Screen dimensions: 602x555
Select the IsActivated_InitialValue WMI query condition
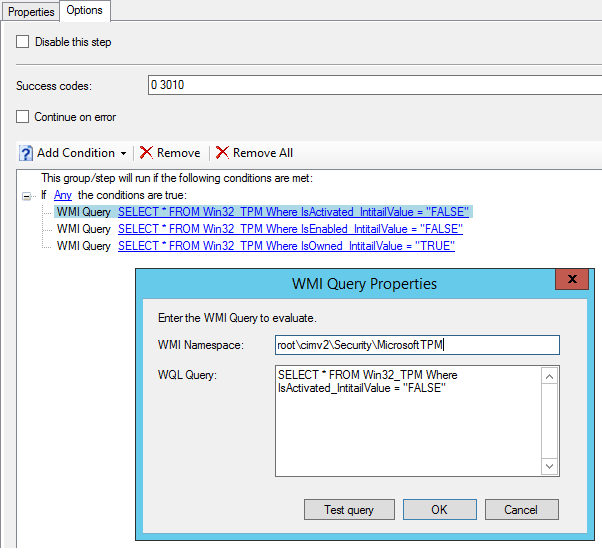click(293, 212)
